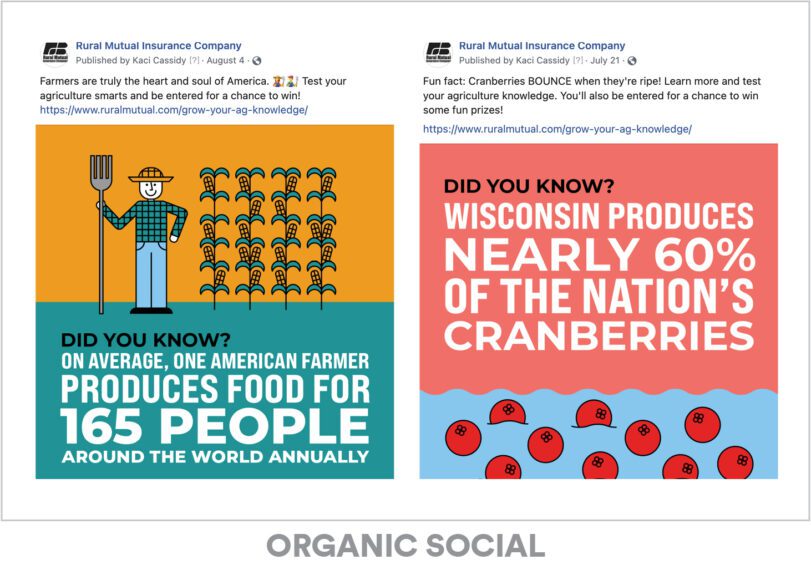Click the [?] help marker on the August post
Viewport: 811px width, 570px height.
pos(194,61)
